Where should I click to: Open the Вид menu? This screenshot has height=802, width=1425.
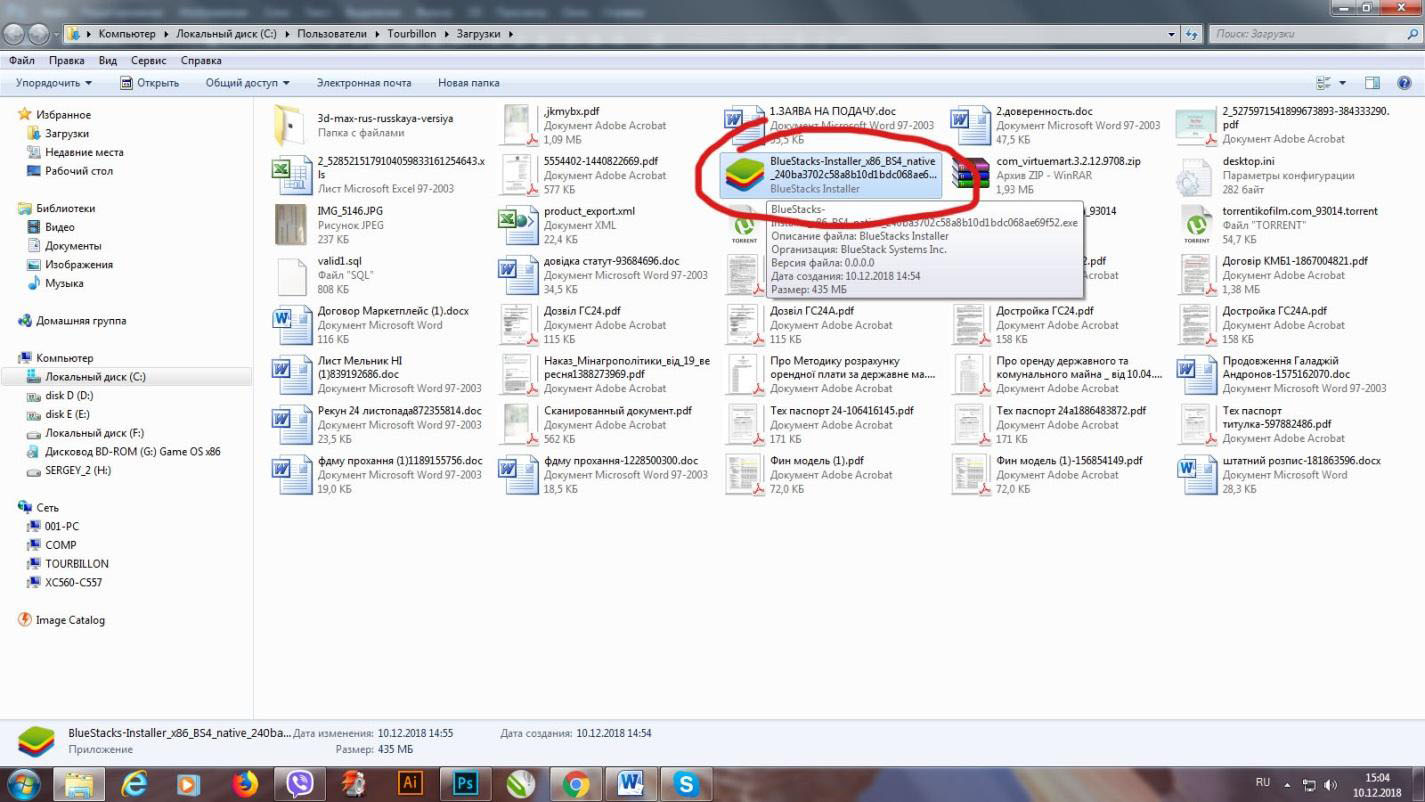point(108,61)
